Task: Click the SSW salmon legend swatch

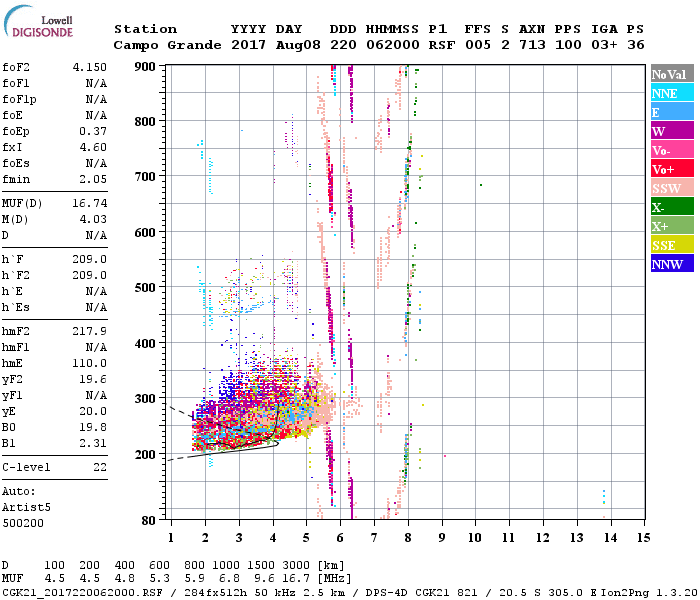Action: (x=672, y=188)
